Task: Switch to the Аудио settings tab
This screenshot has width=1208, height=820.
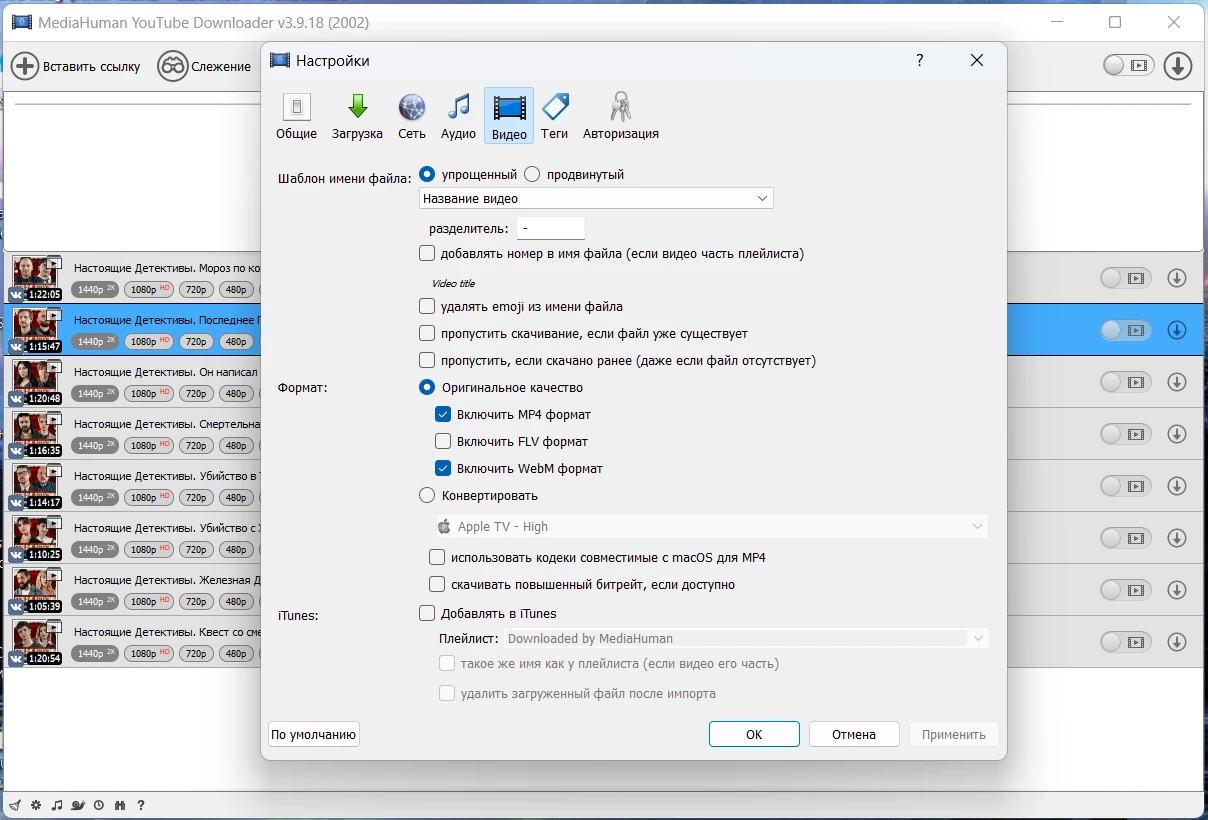Action: coord(458,116)
